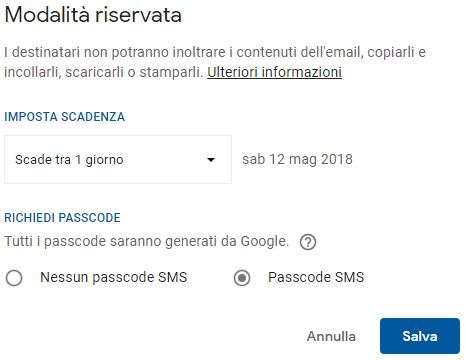Click the word "Google" in passcode note

(x=265, y=241)
